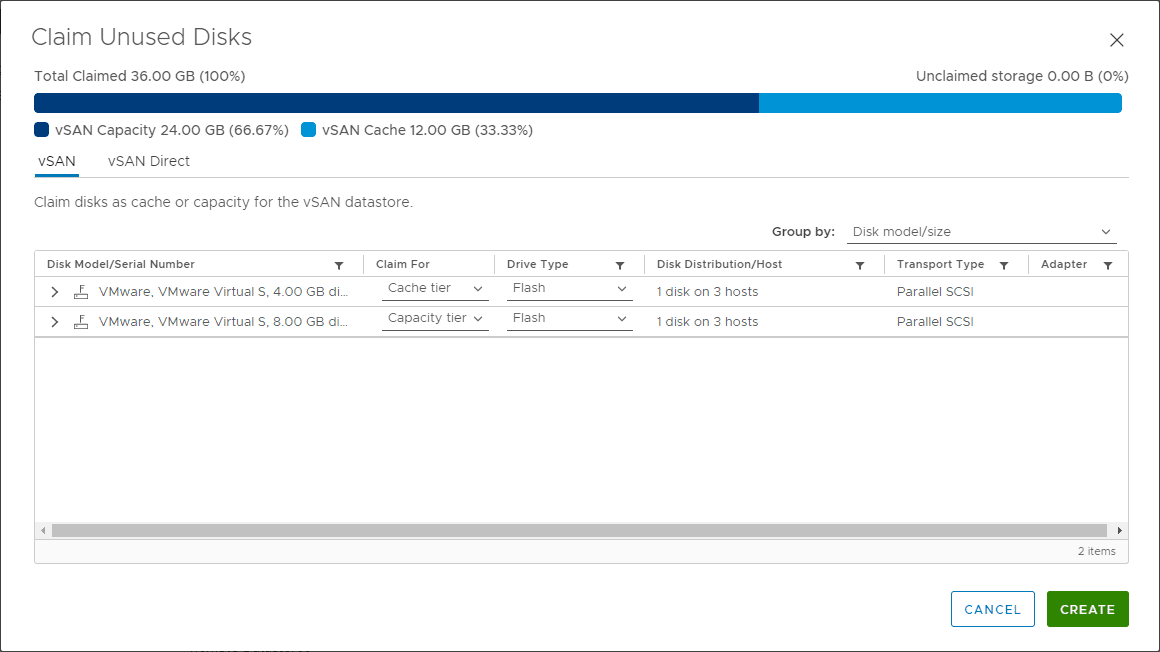
Task: Expand the 8.00 GB disk row
Action: 53,321
